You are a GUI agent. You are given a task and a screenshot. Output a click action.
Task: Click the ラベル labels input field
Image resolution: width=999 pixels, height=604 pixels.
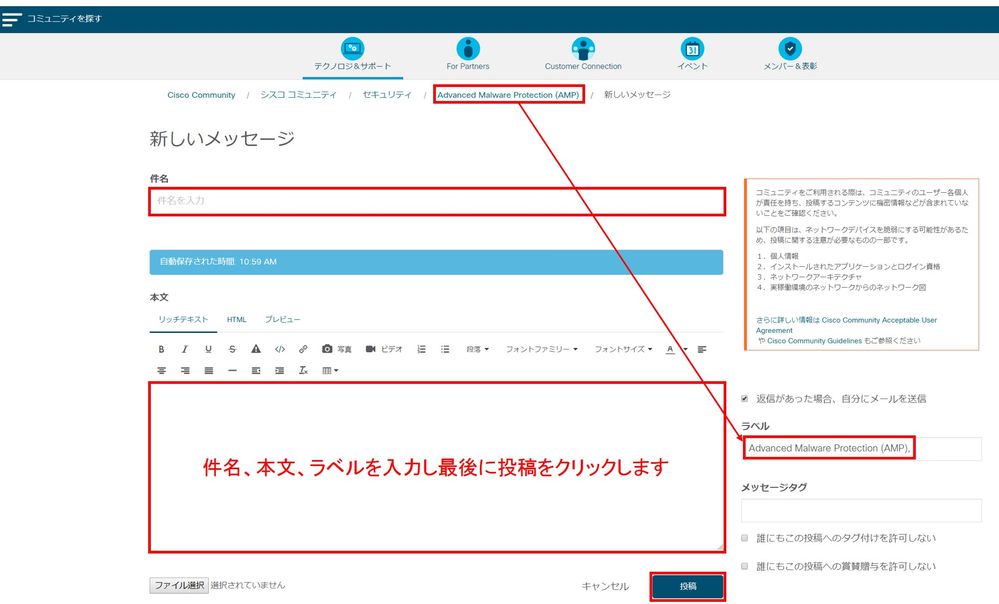tap(861, 449)
